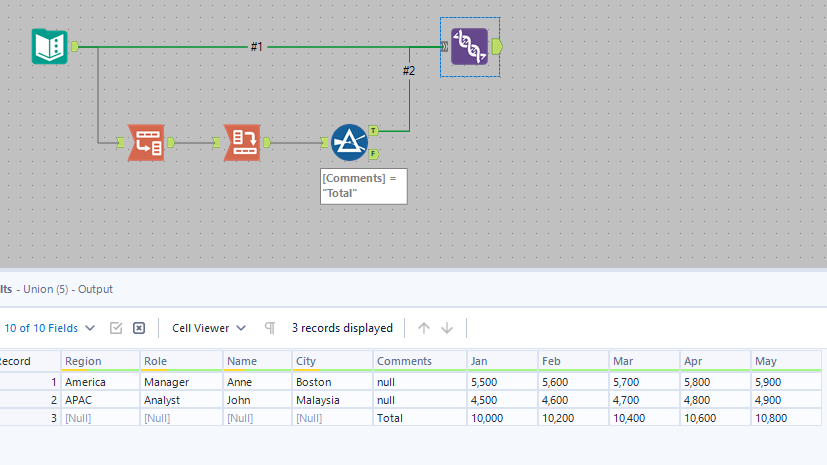This screenshot has height=465, width=827.
Task: Open the 10 of 10 Fields dropdown
Action: click(50, 328)
